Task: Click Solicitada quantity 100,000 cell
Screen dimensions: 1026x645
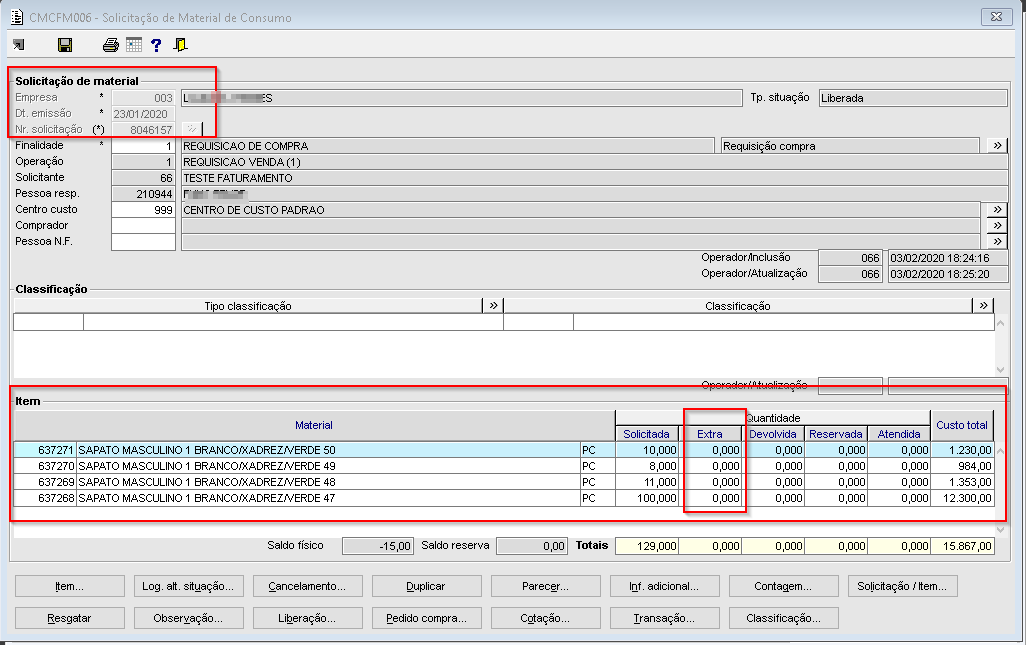Action: (x=646, y=498)
